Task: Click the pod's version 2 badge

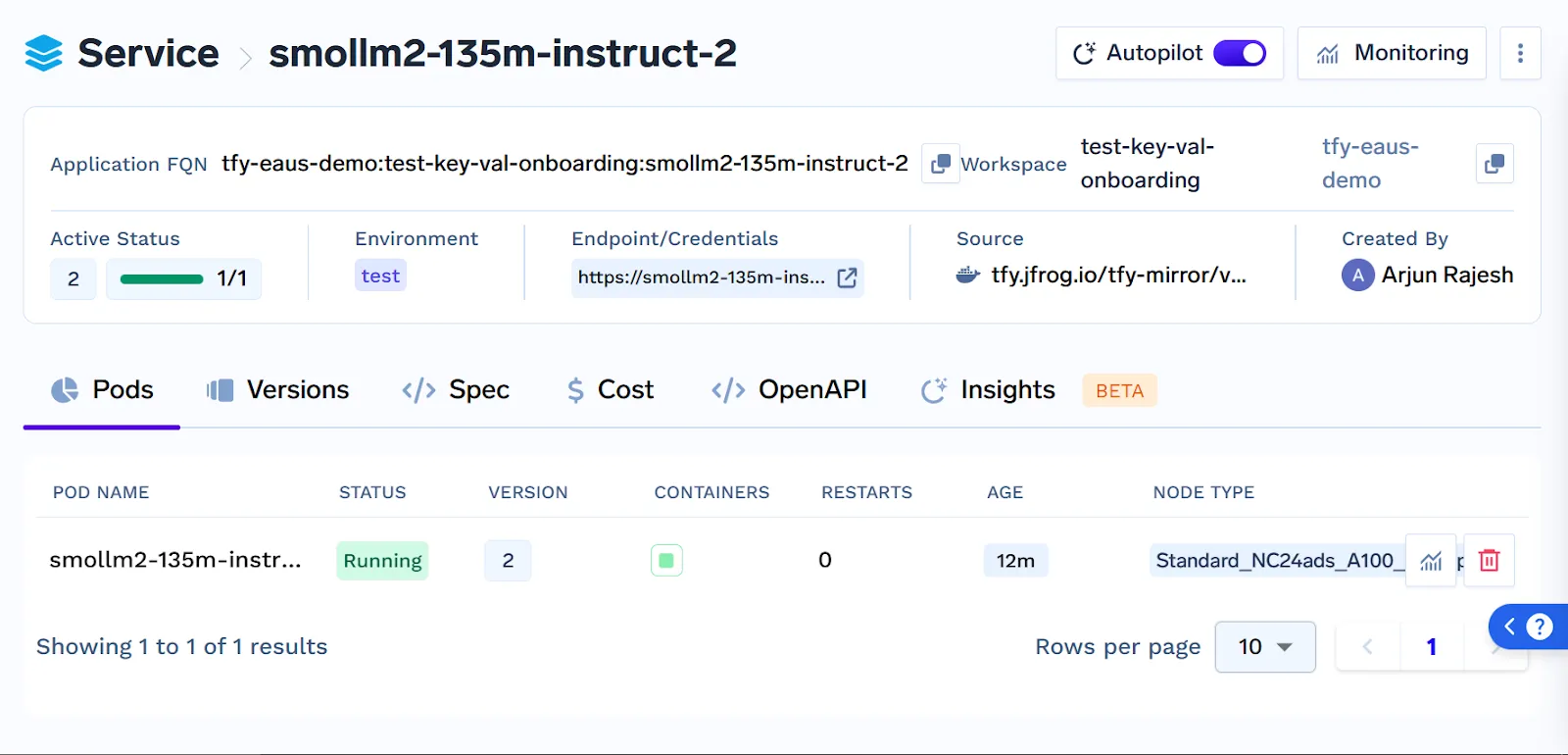Action: point(508,561)
